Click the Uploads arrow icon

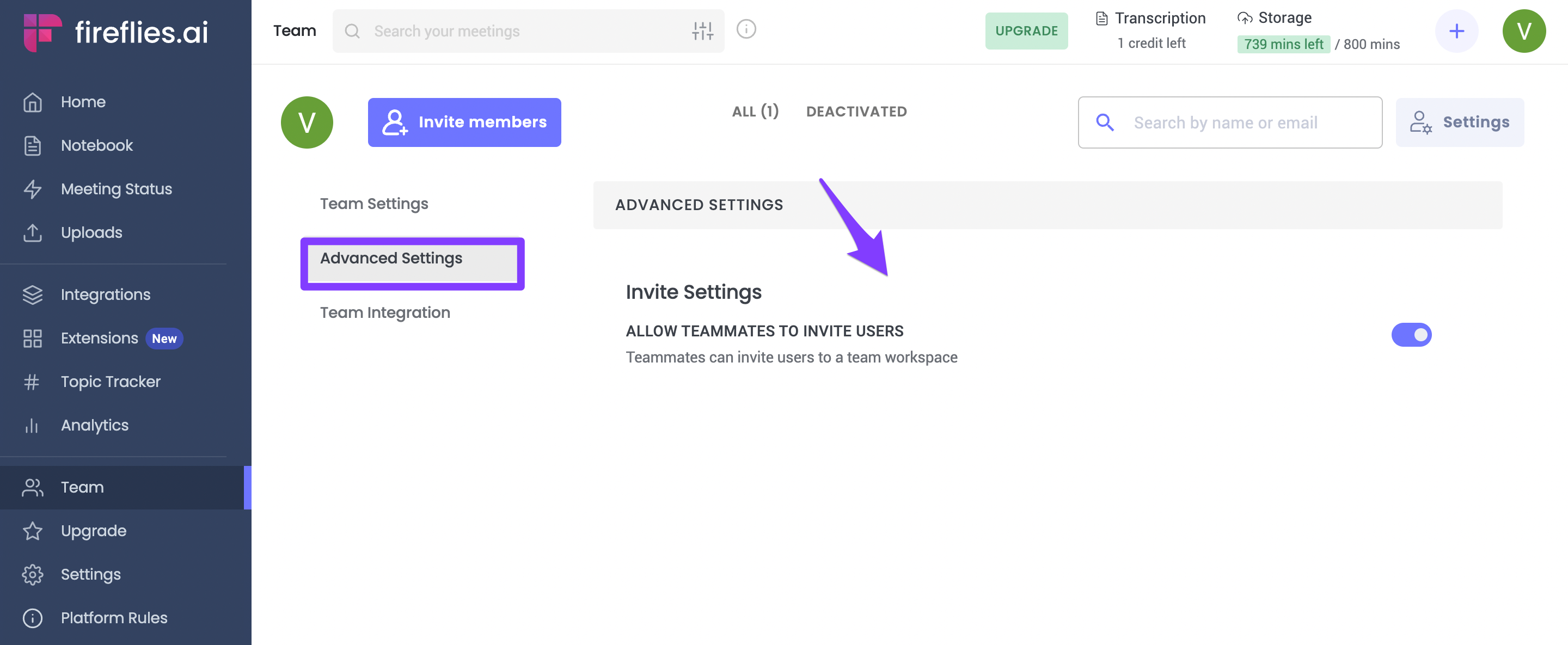(x=32, y=232)
